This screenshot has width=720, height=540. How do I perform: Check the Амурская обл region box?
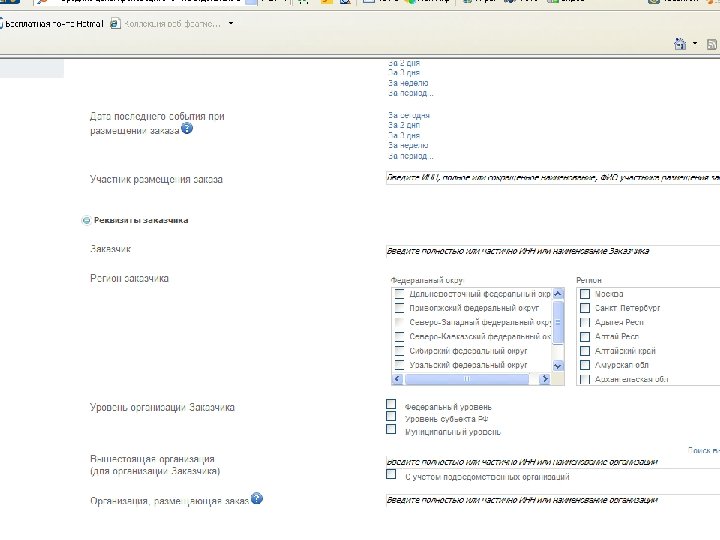(x=585, y=365)
